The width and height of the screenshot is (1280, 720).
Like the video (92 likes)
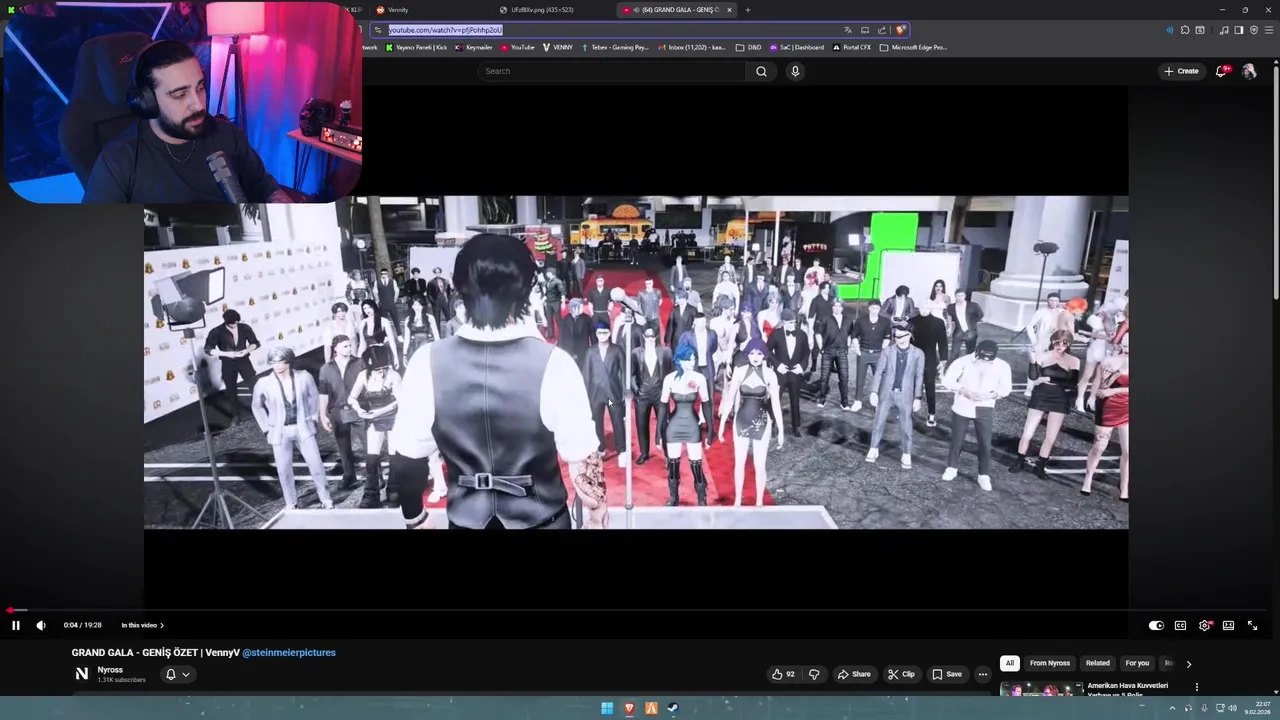[x=783, y=674]
